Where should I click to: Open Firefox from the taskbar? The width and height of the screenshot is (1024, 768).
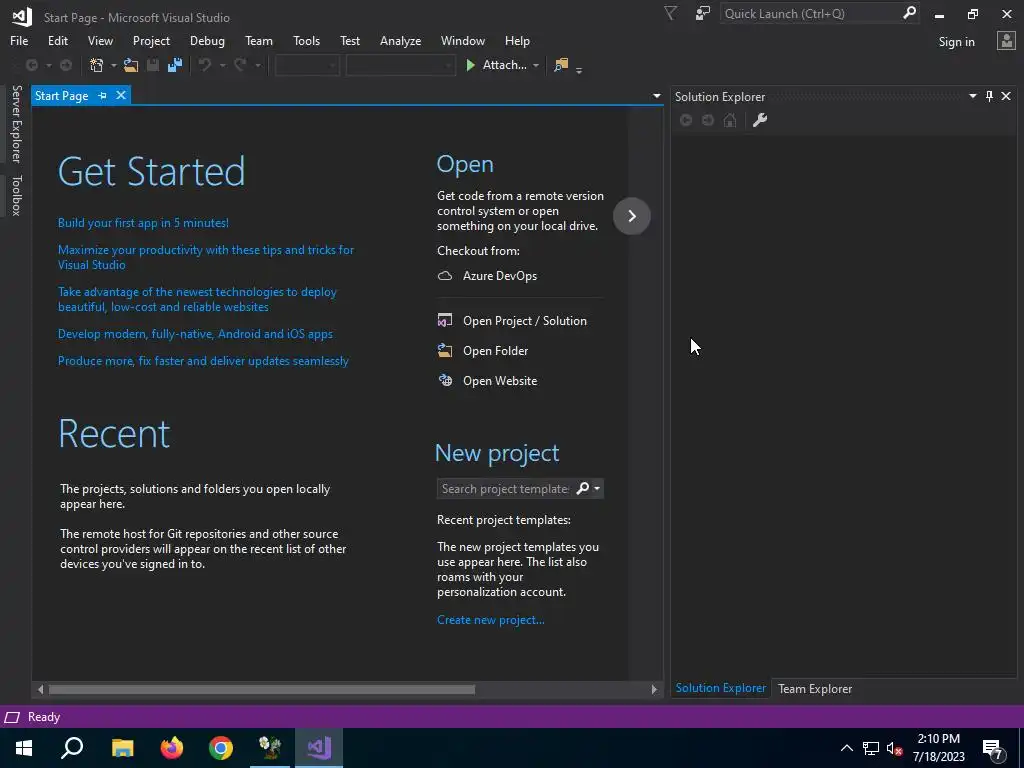tap(172, 748)
